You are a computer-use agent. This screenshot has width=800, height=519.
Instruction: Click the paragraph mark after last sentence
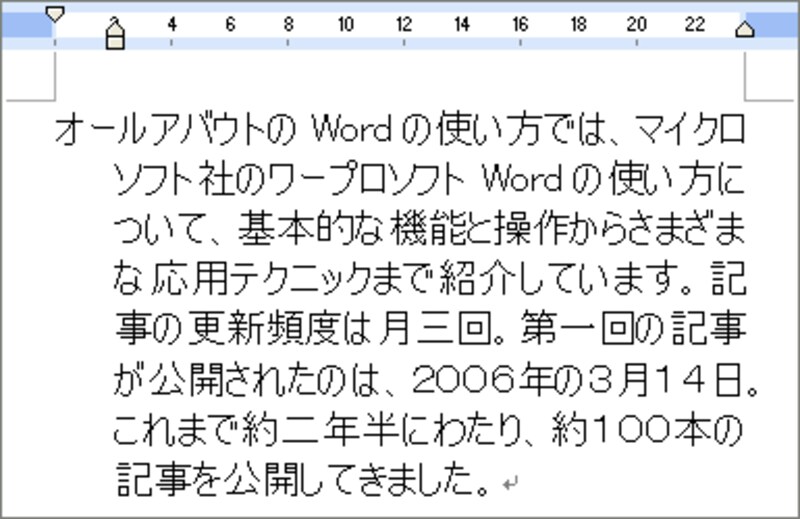pos(511,483)
